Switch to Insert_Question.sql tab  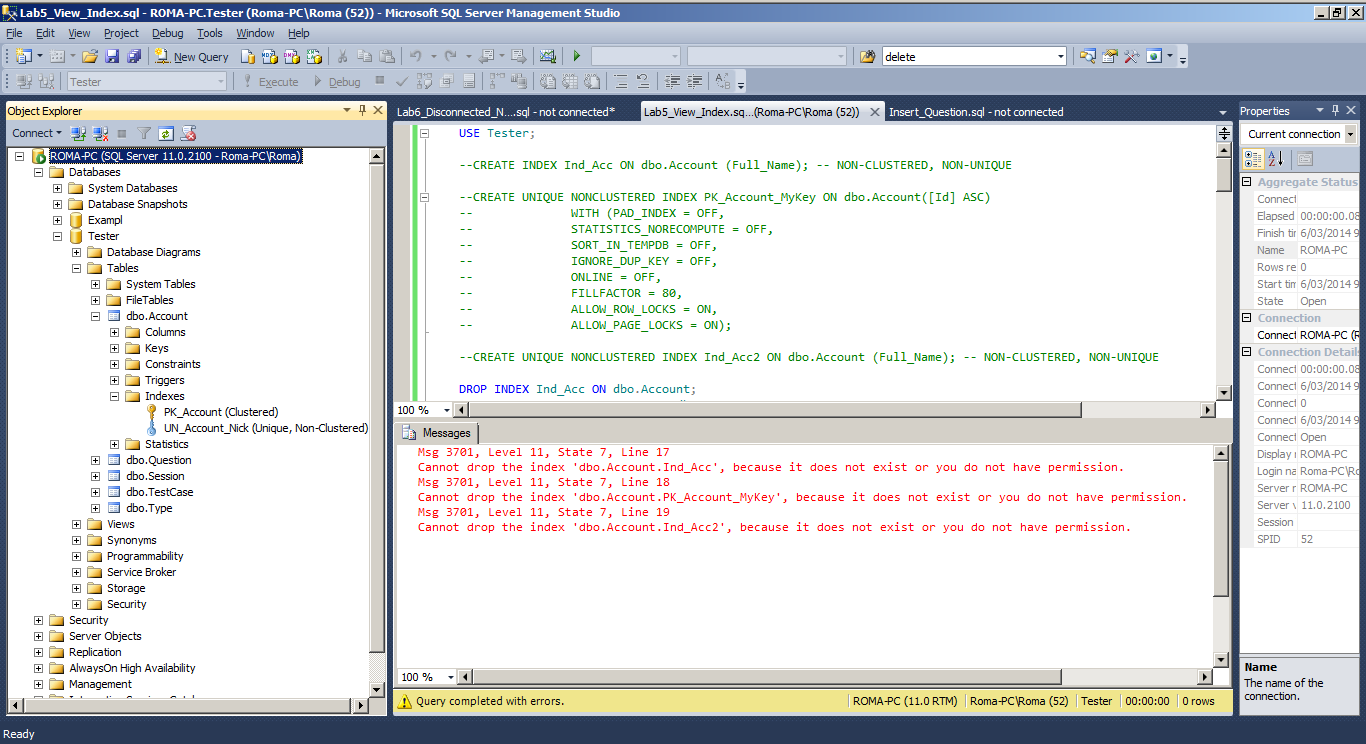(x=976, y=112)
